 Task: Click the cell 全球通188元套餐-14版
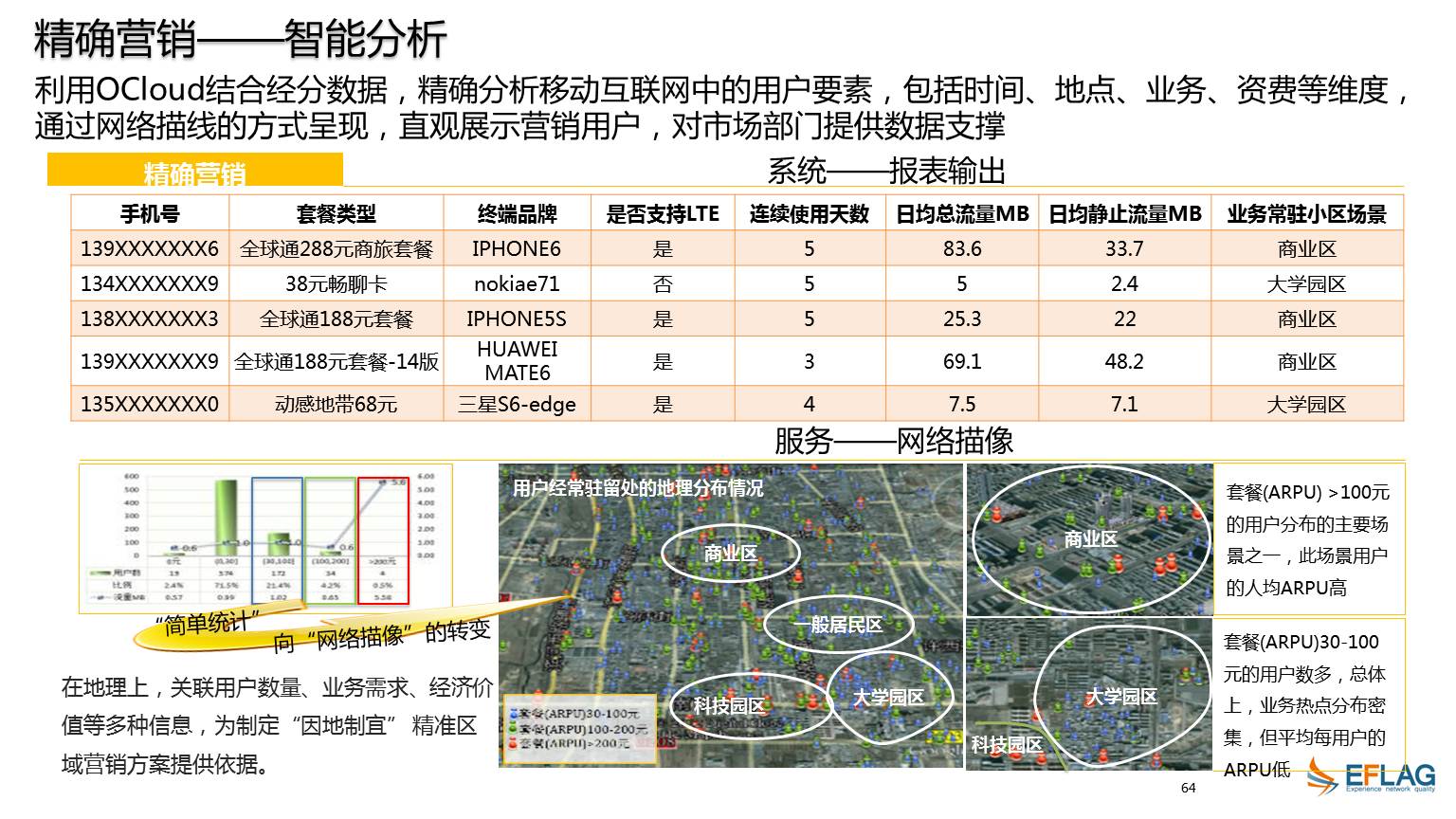click(x=337, y=361)
